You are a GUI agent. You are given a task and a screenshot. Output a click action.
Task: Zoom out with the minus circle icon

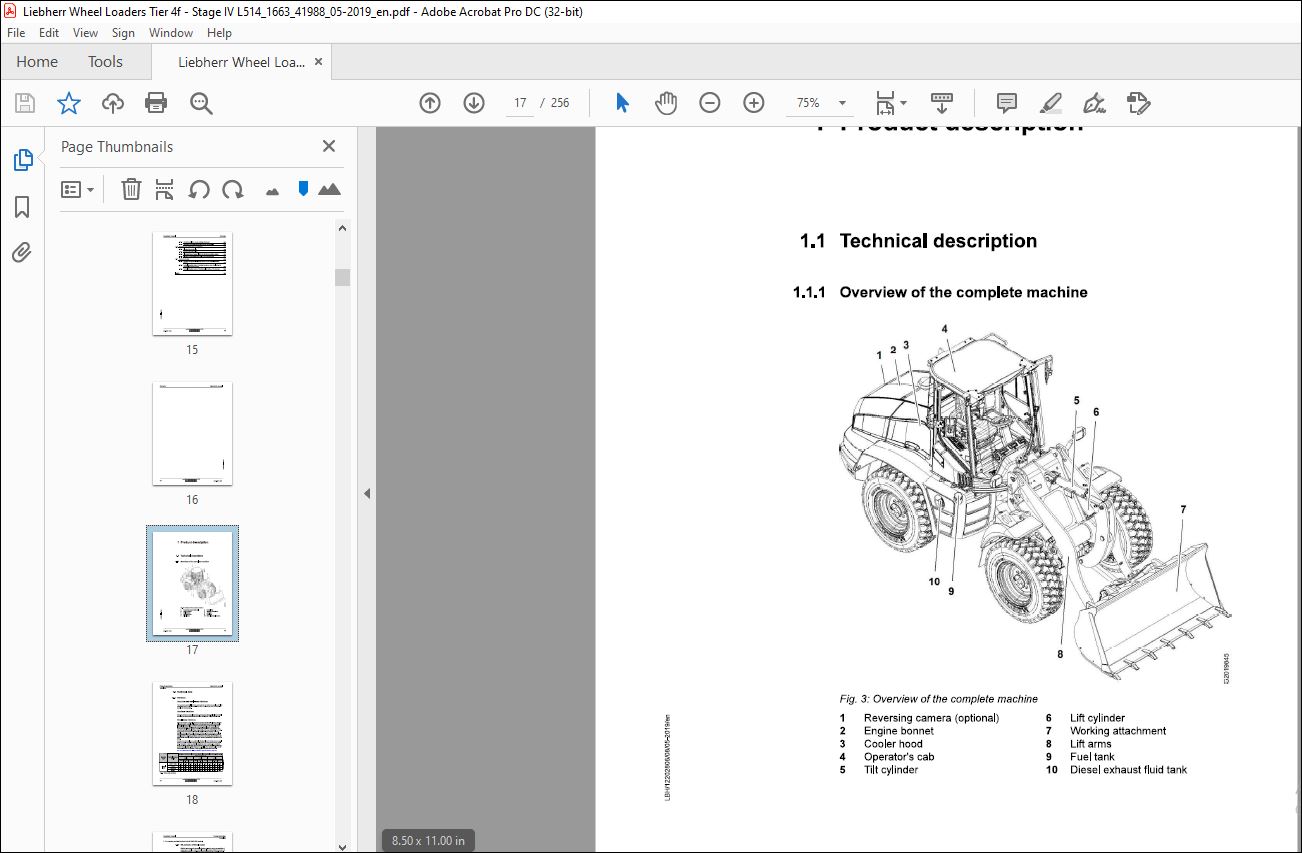[710, 103]
